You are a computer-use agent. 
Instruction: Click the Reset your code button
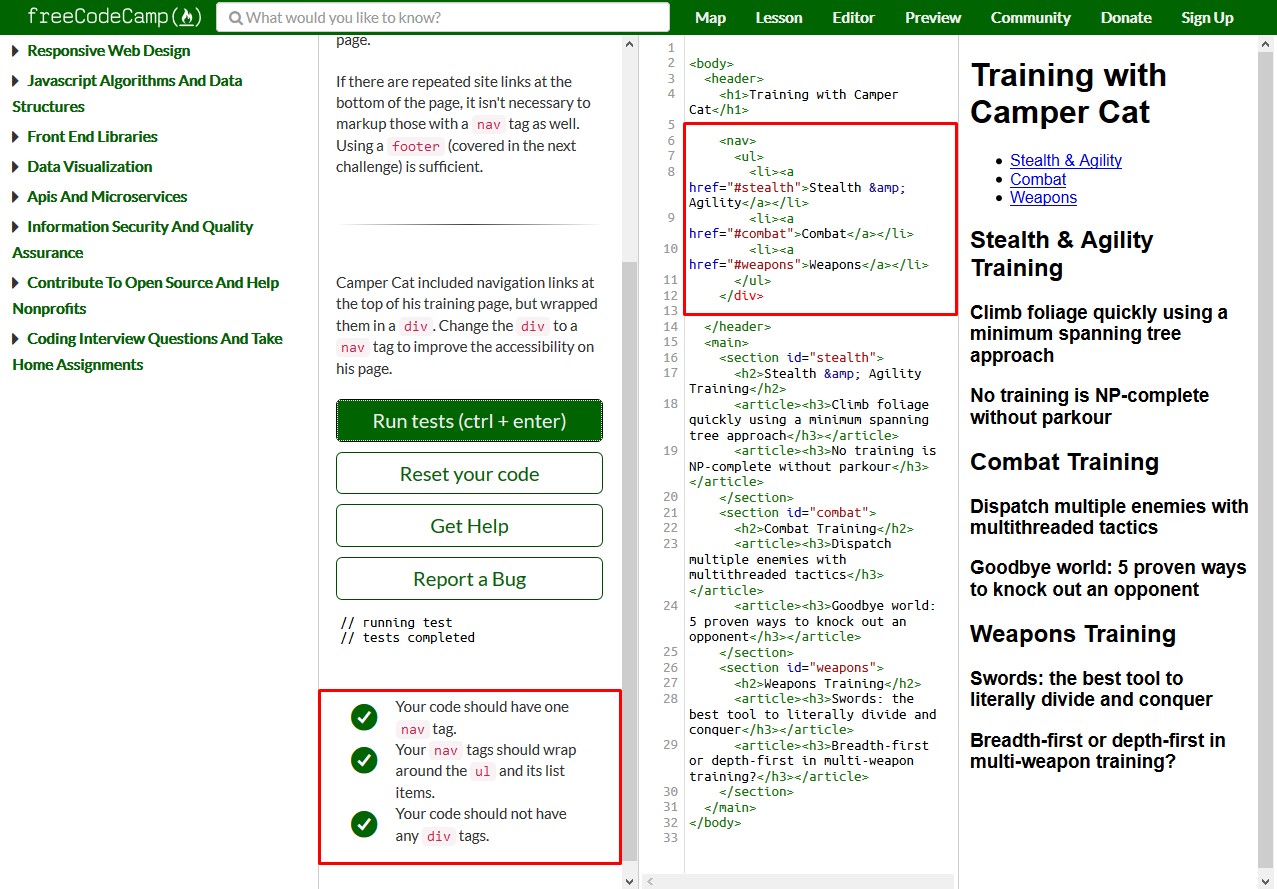(x=469, y=474)
